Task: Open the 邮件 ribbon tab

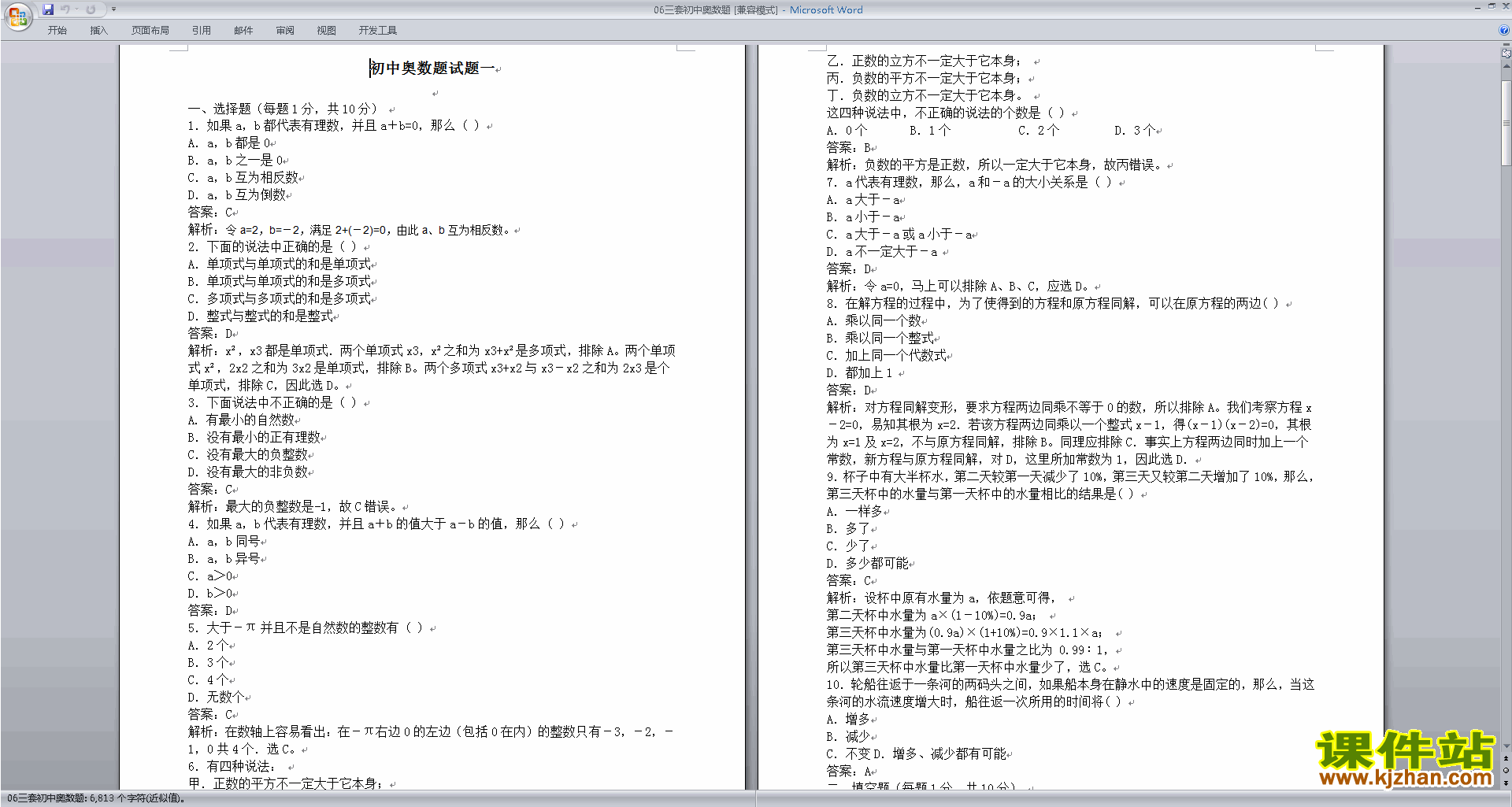Action: point(243,30)
